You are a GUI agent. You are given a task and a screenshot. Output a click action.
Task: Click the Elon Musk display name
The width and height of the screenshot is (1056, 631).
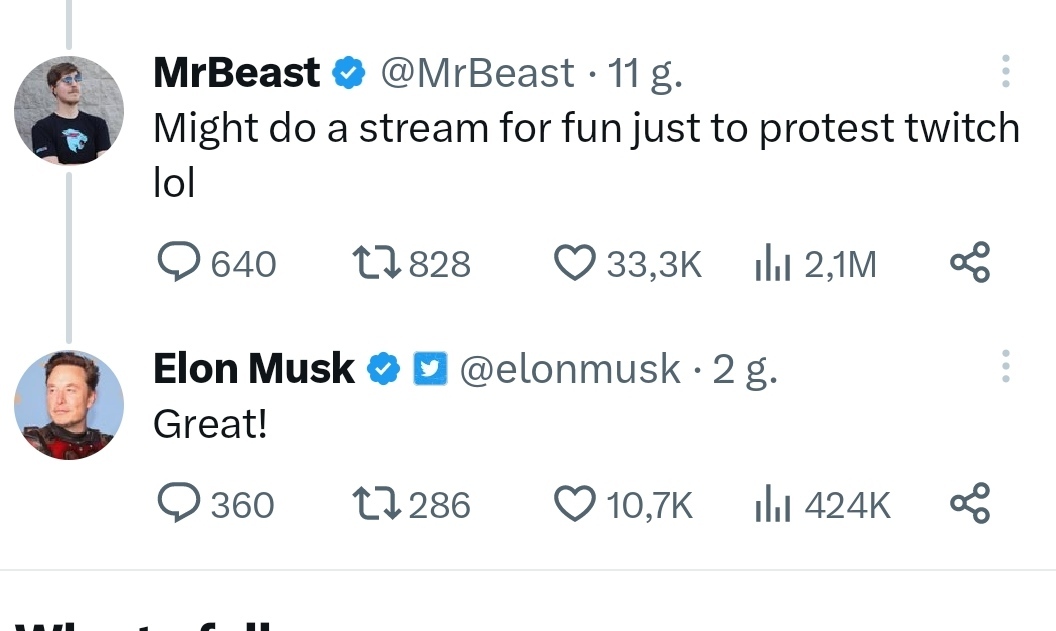(x=253, y=369)
